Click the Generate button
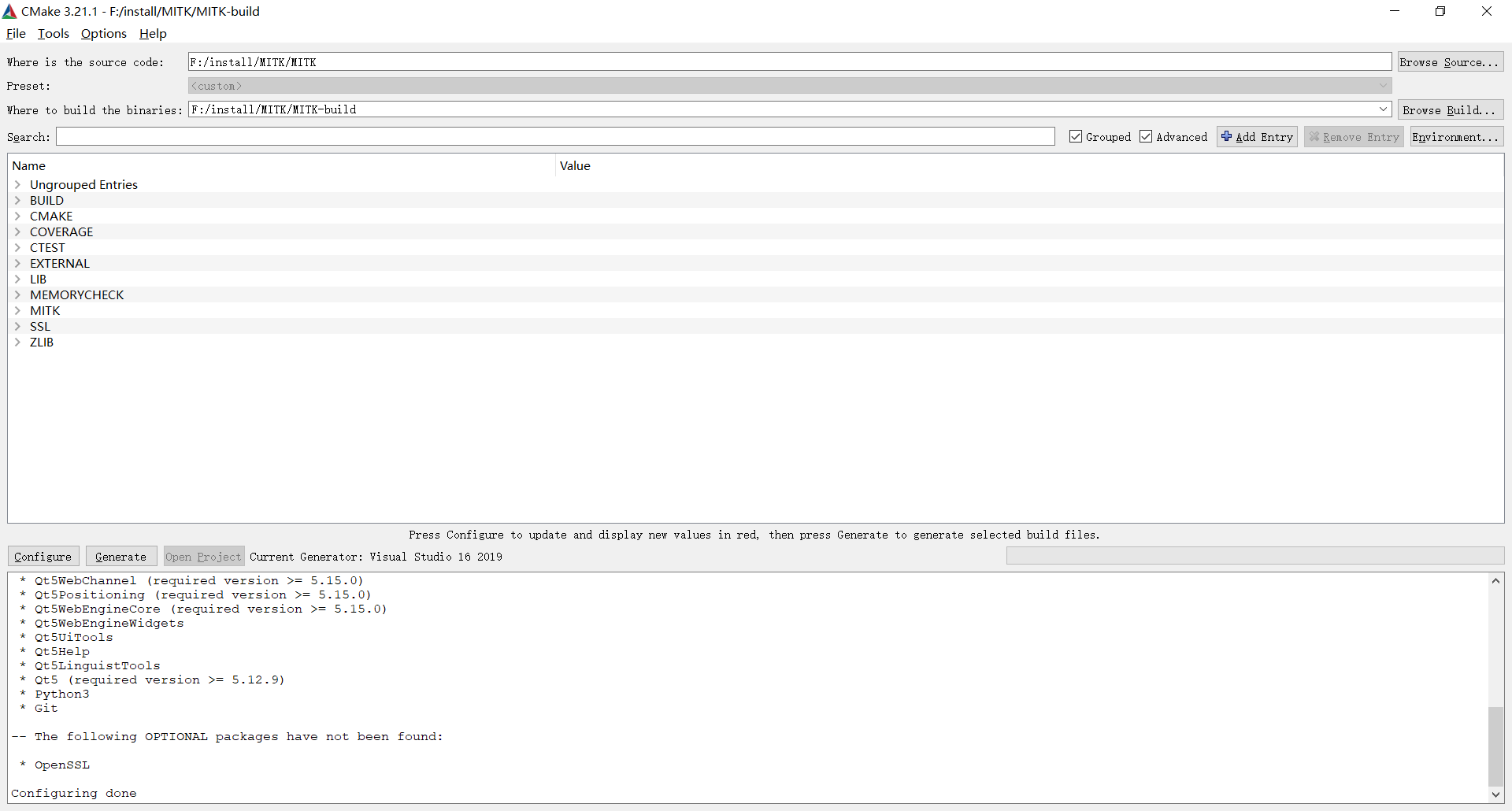Screen dimensions: 1512x811 pos(120,556)
